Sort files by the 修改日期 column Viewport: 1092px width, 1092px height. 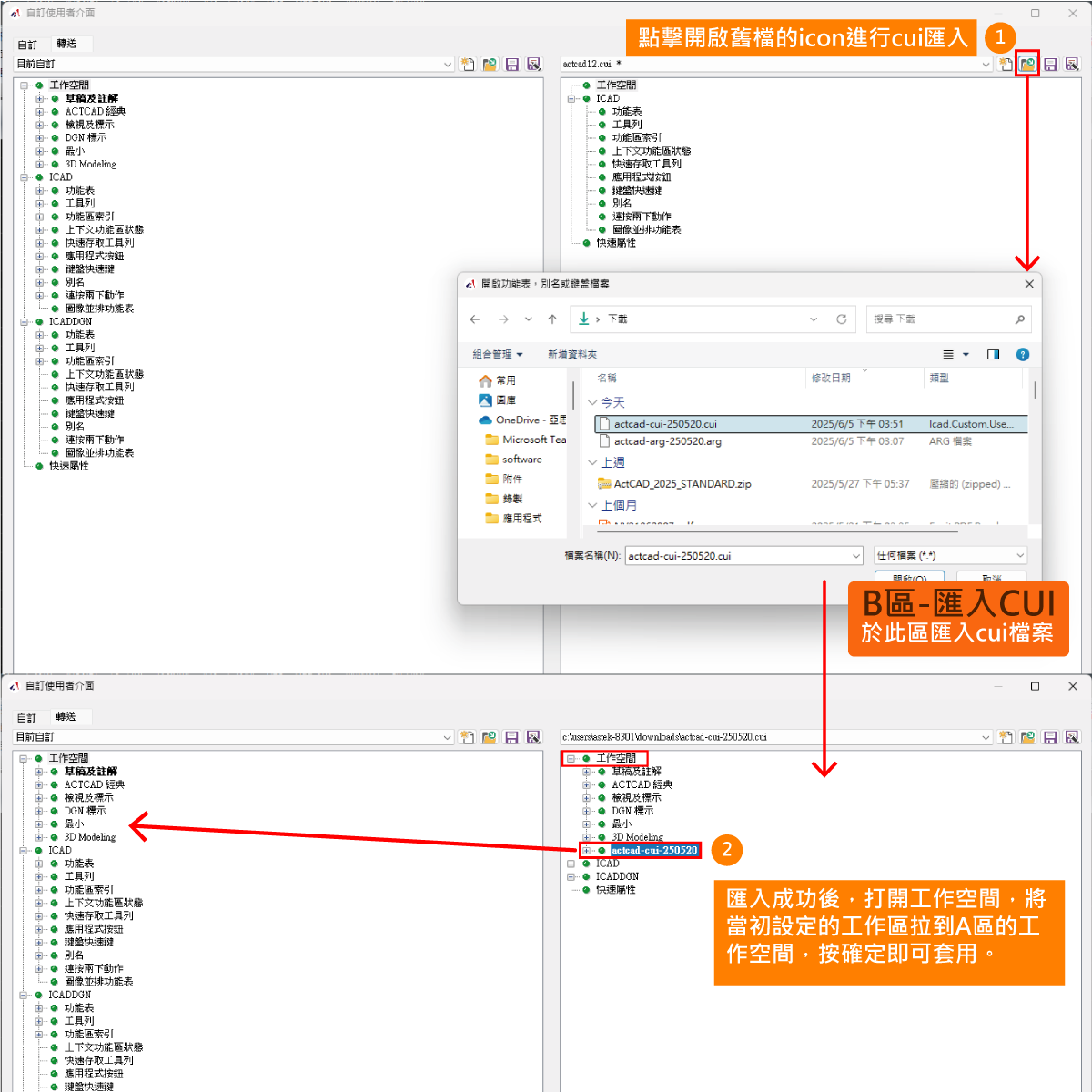[x=831, y=379]
